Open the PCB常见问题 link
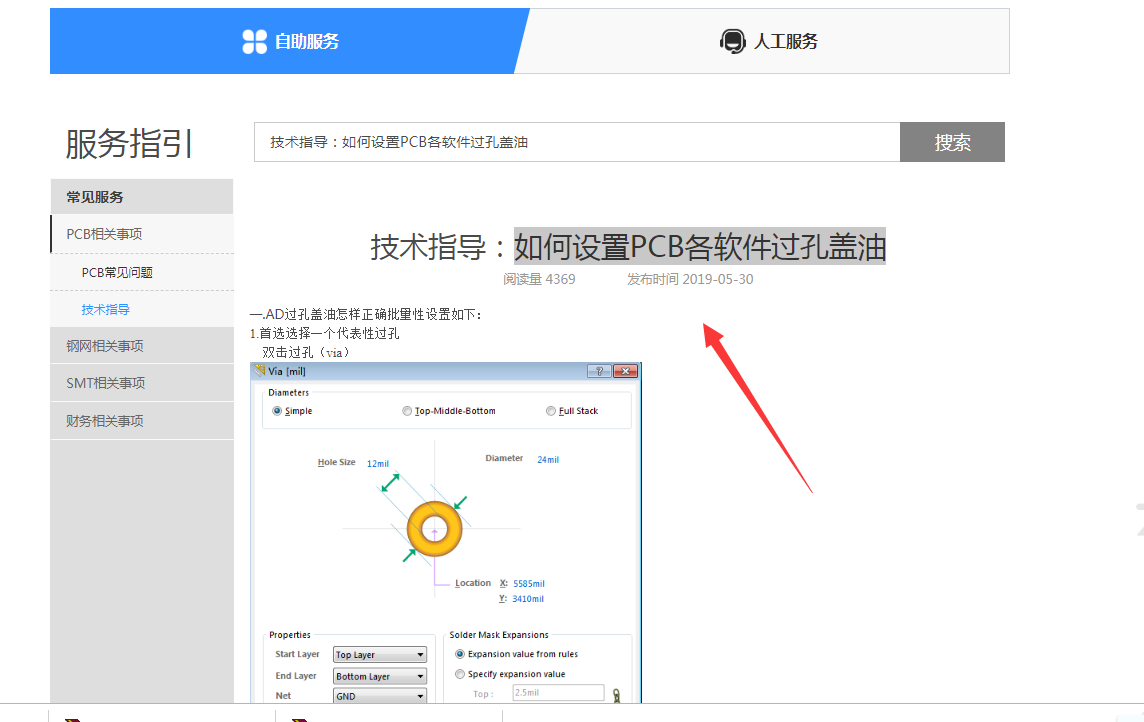Image resolution: width=1144 pixels, height=722 pixels. pos(117,272)
